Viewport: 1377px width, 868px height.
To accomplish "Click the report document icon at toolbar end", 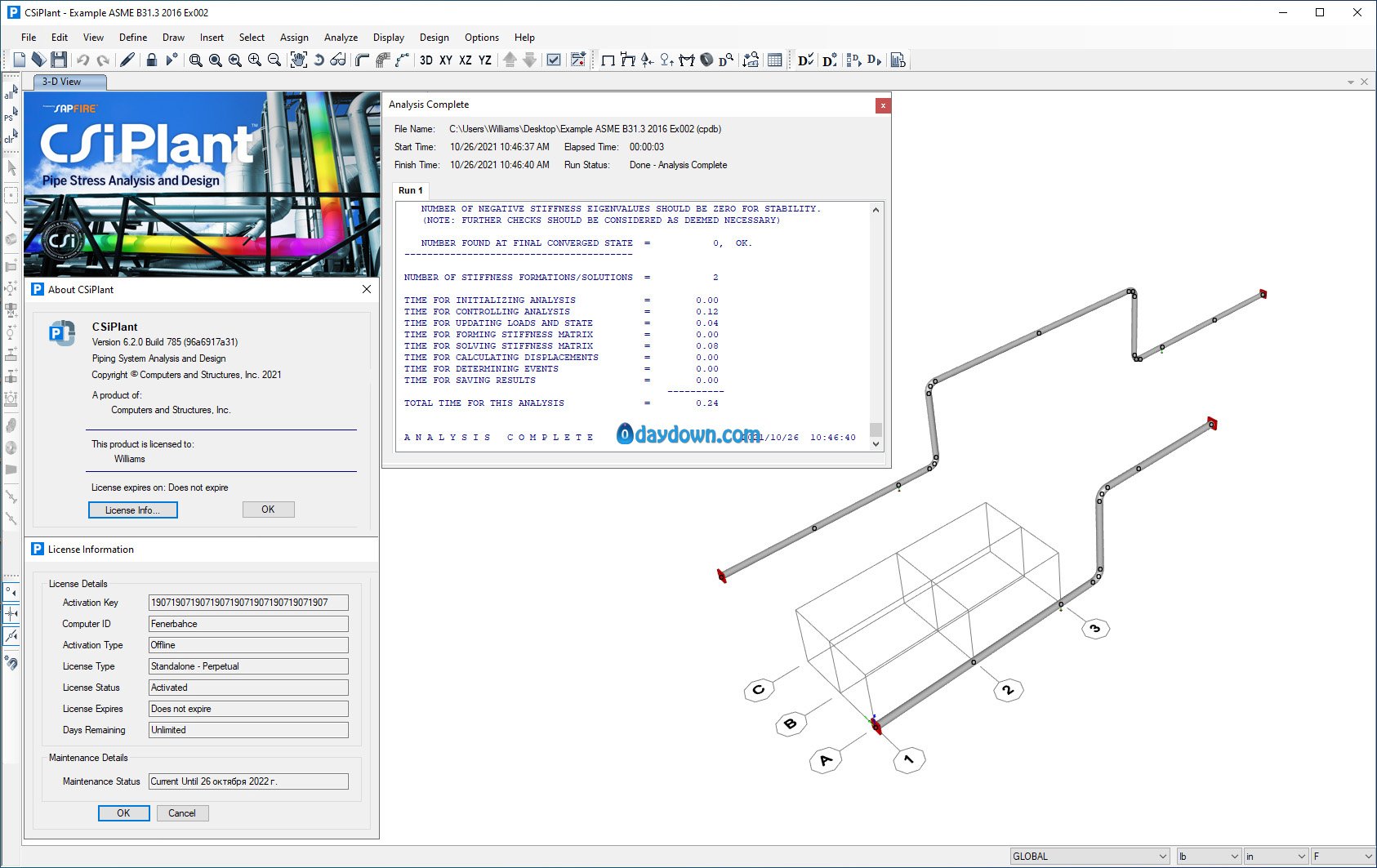I will (898, 60).
